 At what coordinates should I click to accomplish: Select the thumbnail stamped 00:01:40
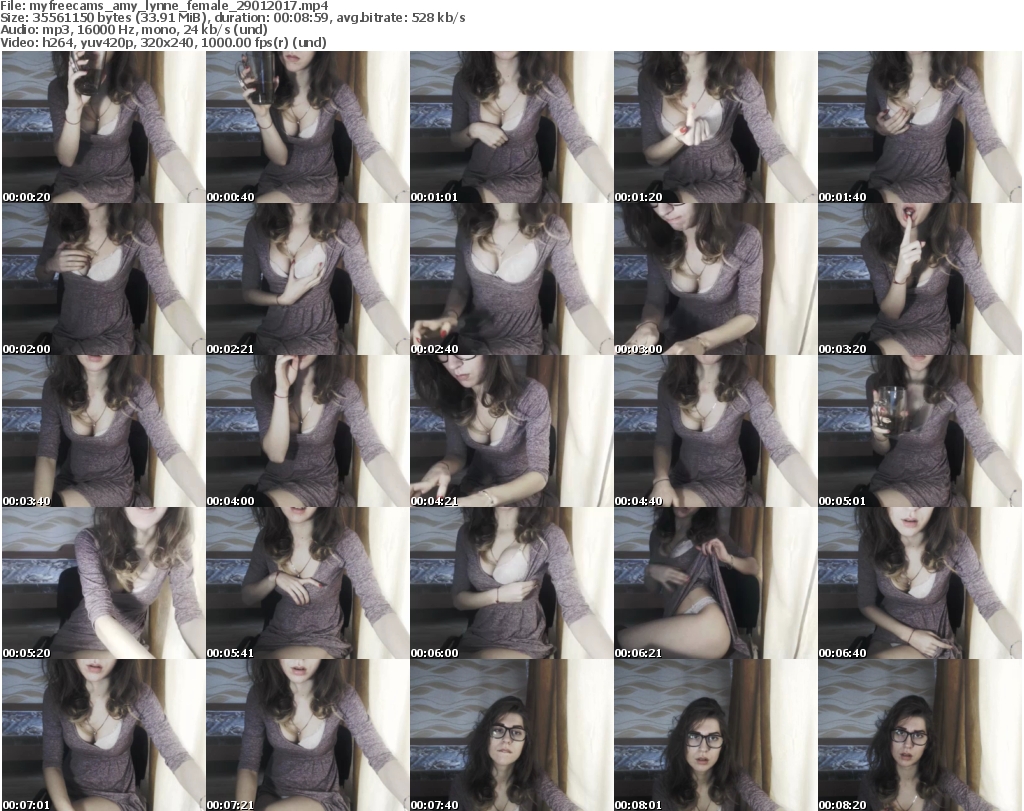[x=920, y=127]
